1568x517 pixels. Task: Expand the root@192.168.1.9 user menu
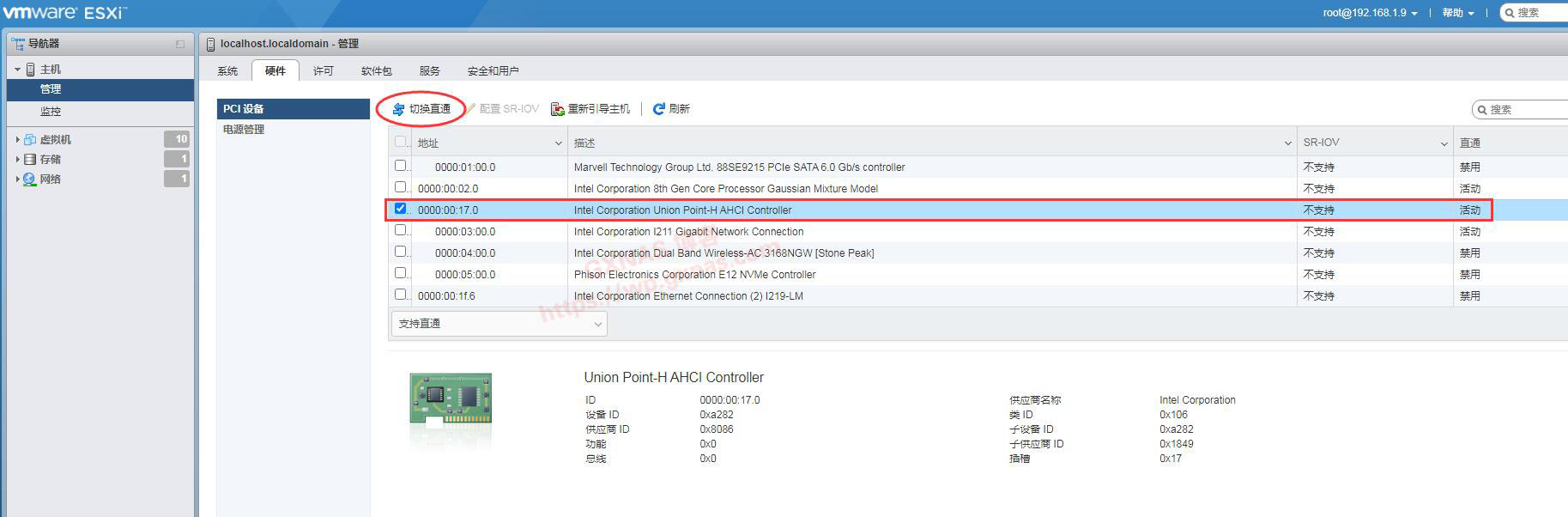[1369, 13]
